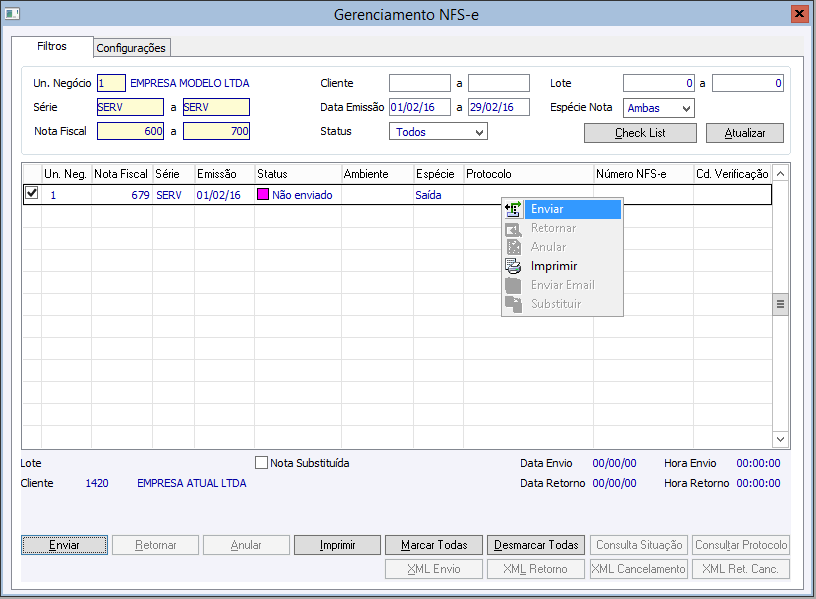Click the EMPRESA ATUAL LTDA client name
The width and height of the screenshot is (816, 599).
[192, 483]
